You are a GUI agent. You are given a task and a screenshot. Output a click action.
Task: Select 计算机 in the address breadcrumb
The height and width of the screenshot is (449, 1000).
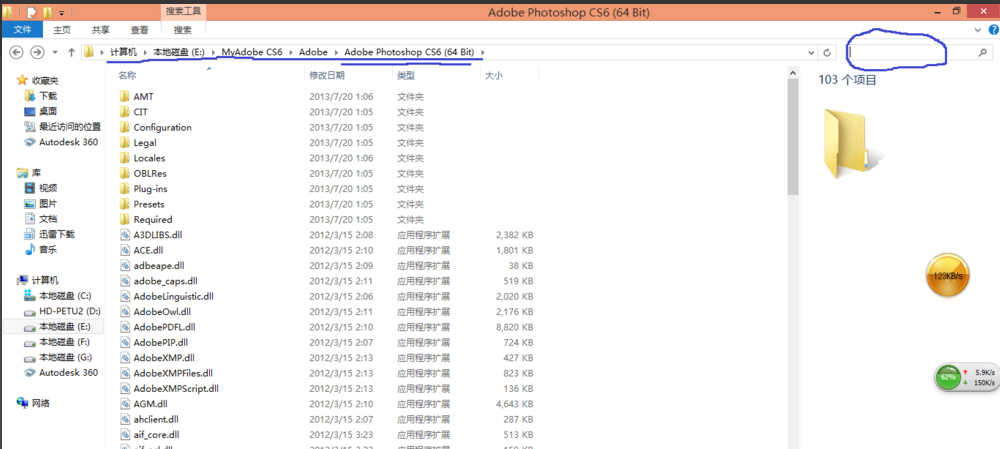pos(123,52)
